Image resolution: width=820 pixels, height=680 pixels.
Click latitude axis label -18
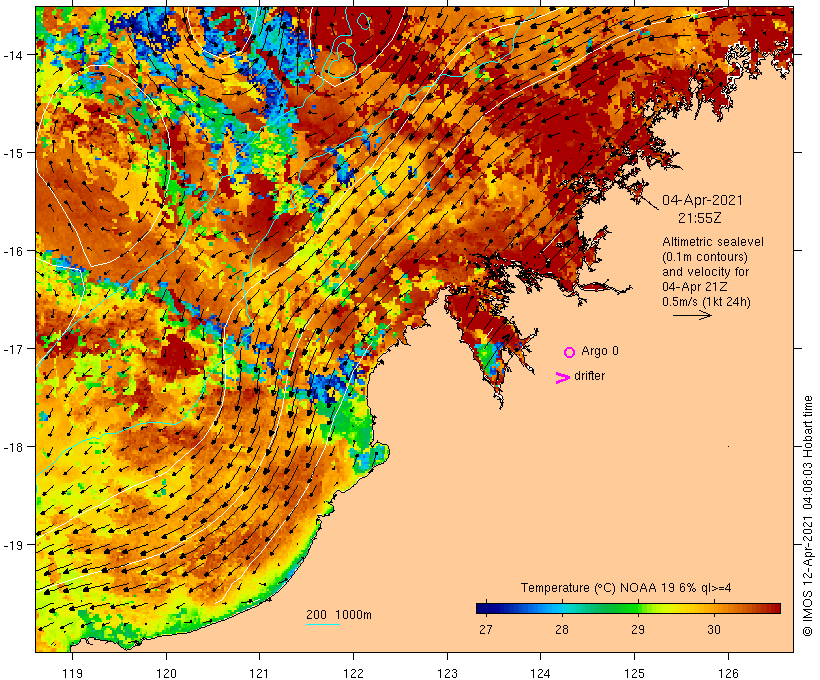(x=13, y=446)
